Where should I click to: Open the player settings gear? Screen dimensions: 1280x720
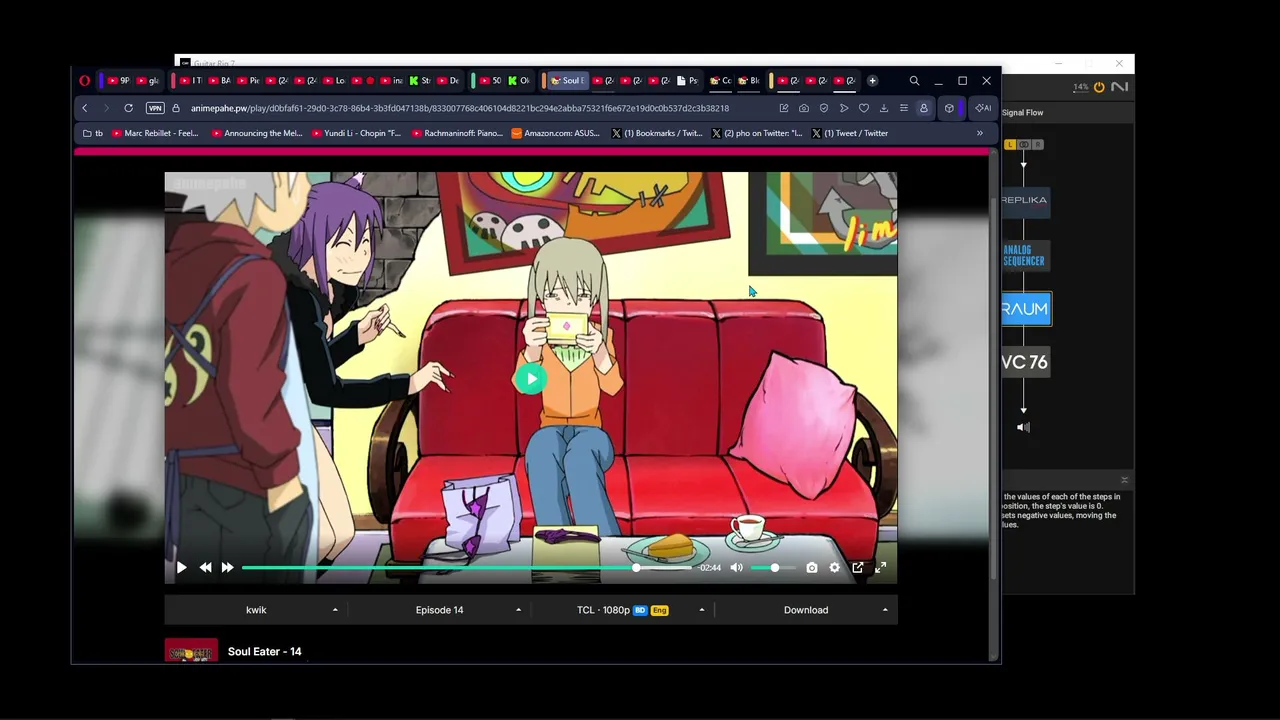834,567
